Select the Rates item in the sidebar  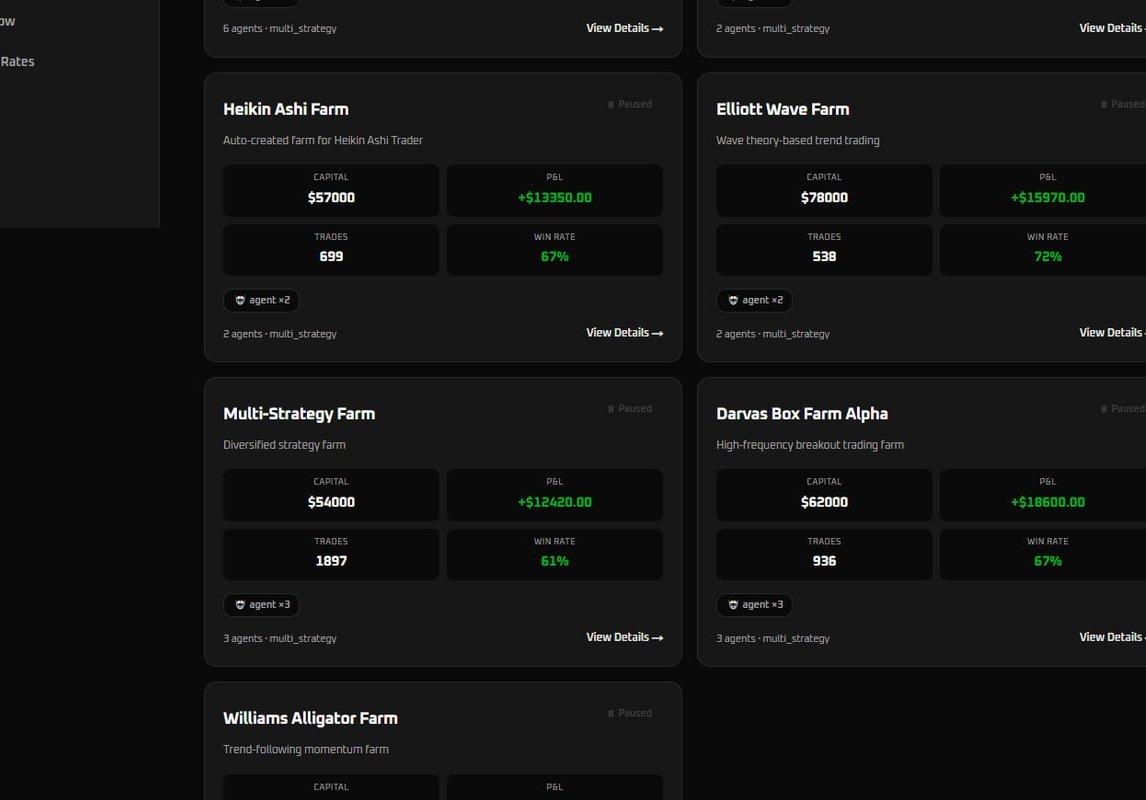click(x=18, y=62)
